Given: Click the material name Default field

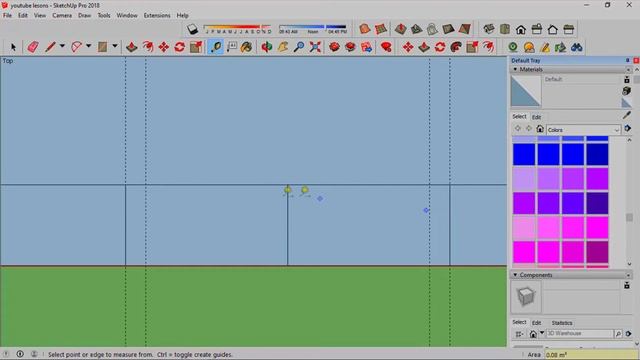Looking at the screenshot, I should 582,80.
